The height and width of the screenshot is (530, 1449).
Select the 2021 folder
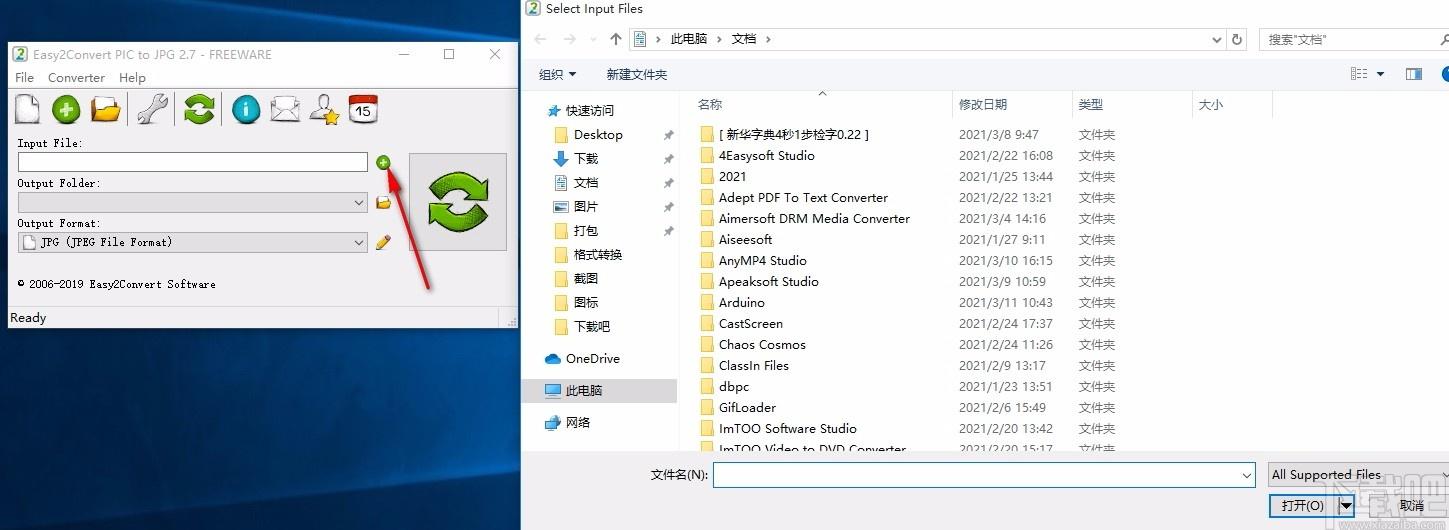(x=732, y=177)
